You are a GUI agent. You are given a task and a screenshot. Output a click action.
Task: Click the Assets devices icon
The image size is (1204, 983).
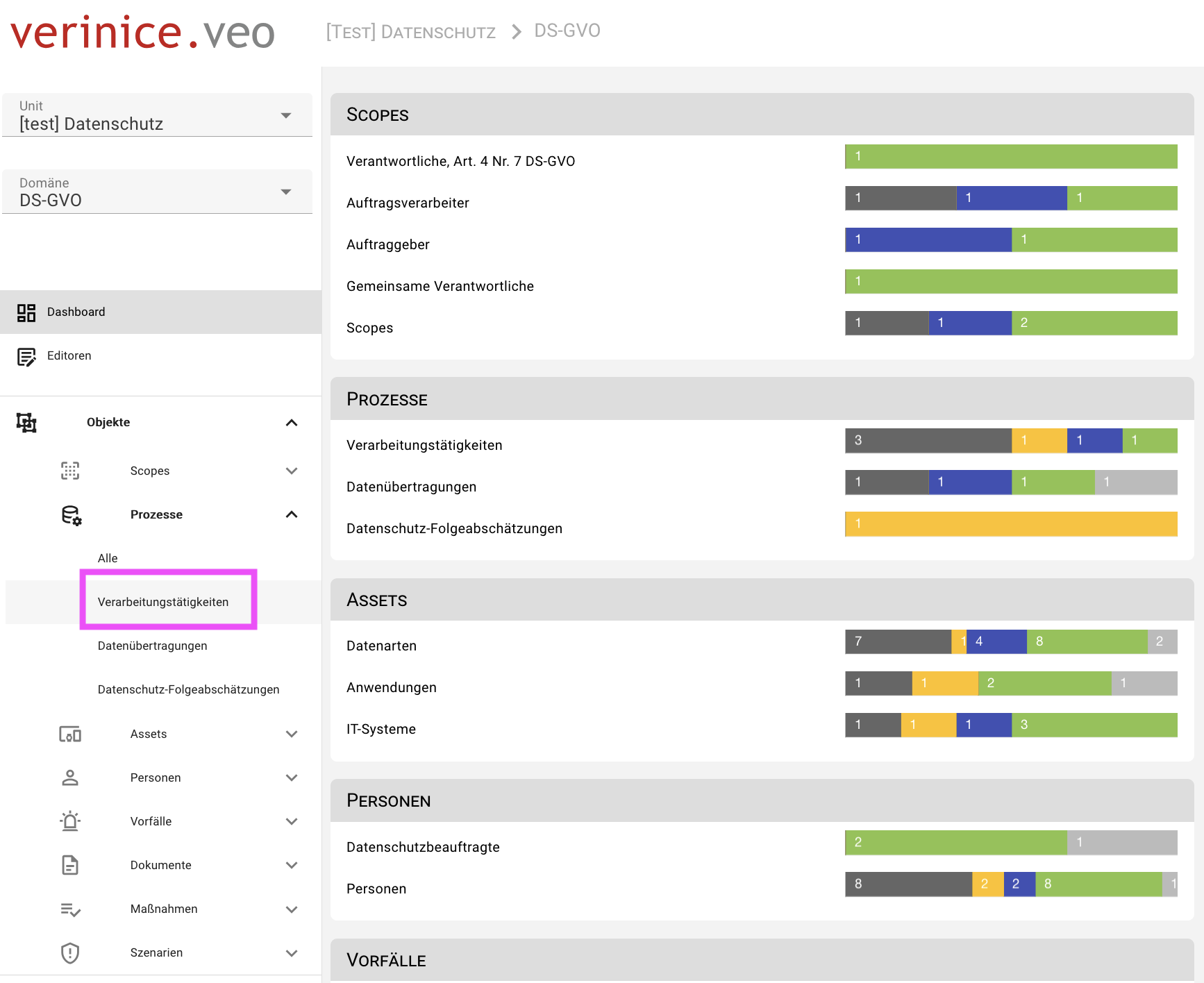[70, 734]
